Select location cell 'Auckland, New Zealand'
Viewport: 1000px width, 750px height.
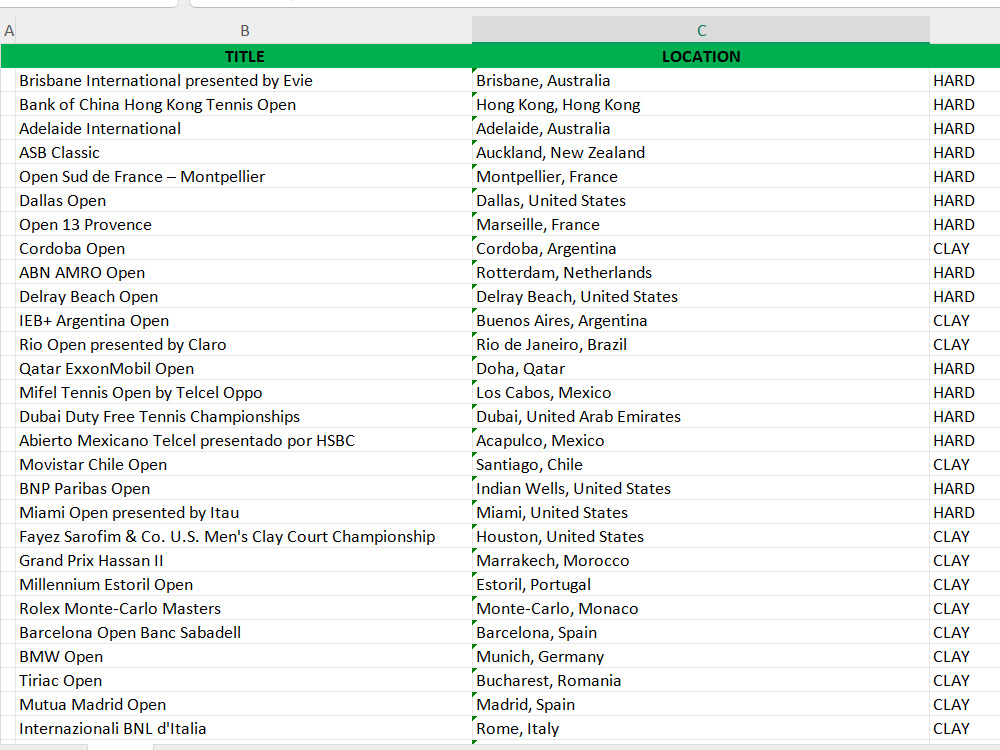(701, 152)
